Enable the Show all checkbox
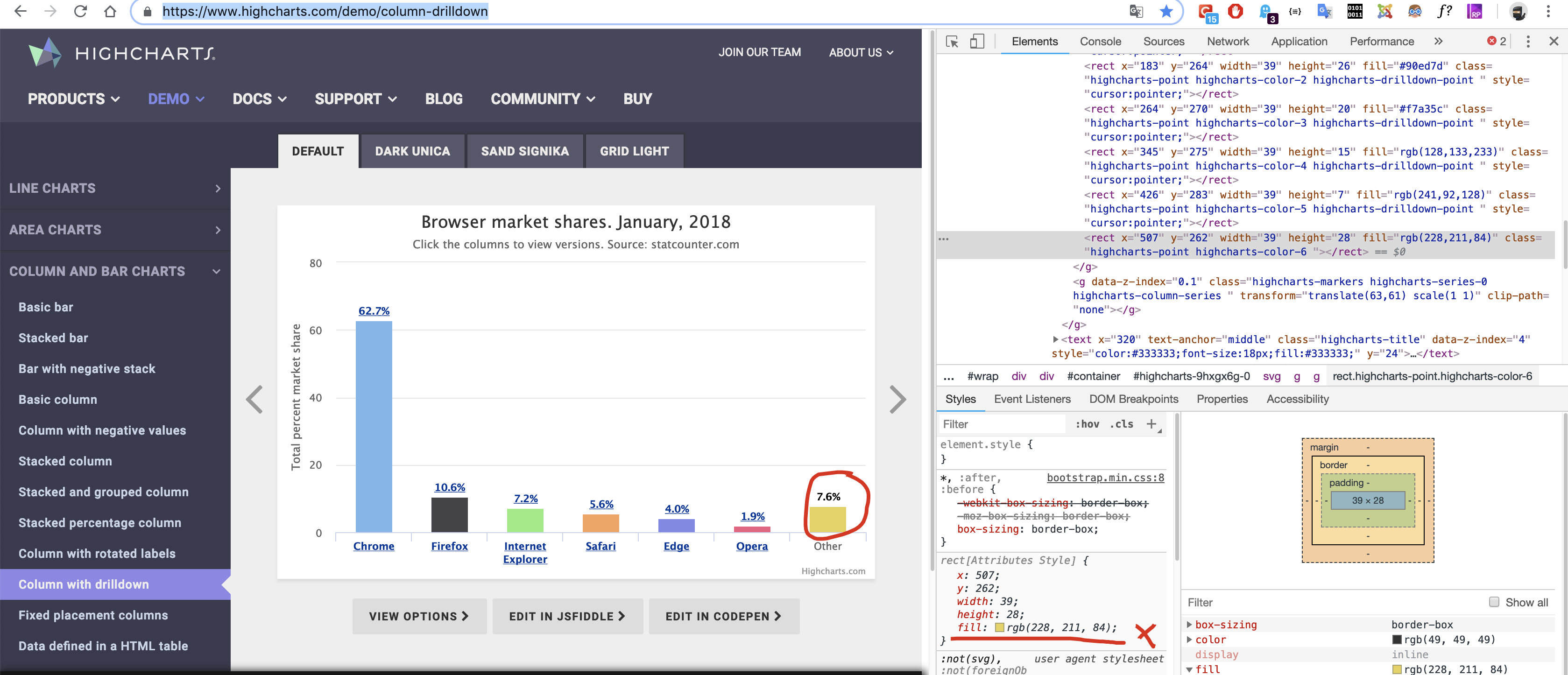Screen dimensions: 1568x675 point(1494,602)
